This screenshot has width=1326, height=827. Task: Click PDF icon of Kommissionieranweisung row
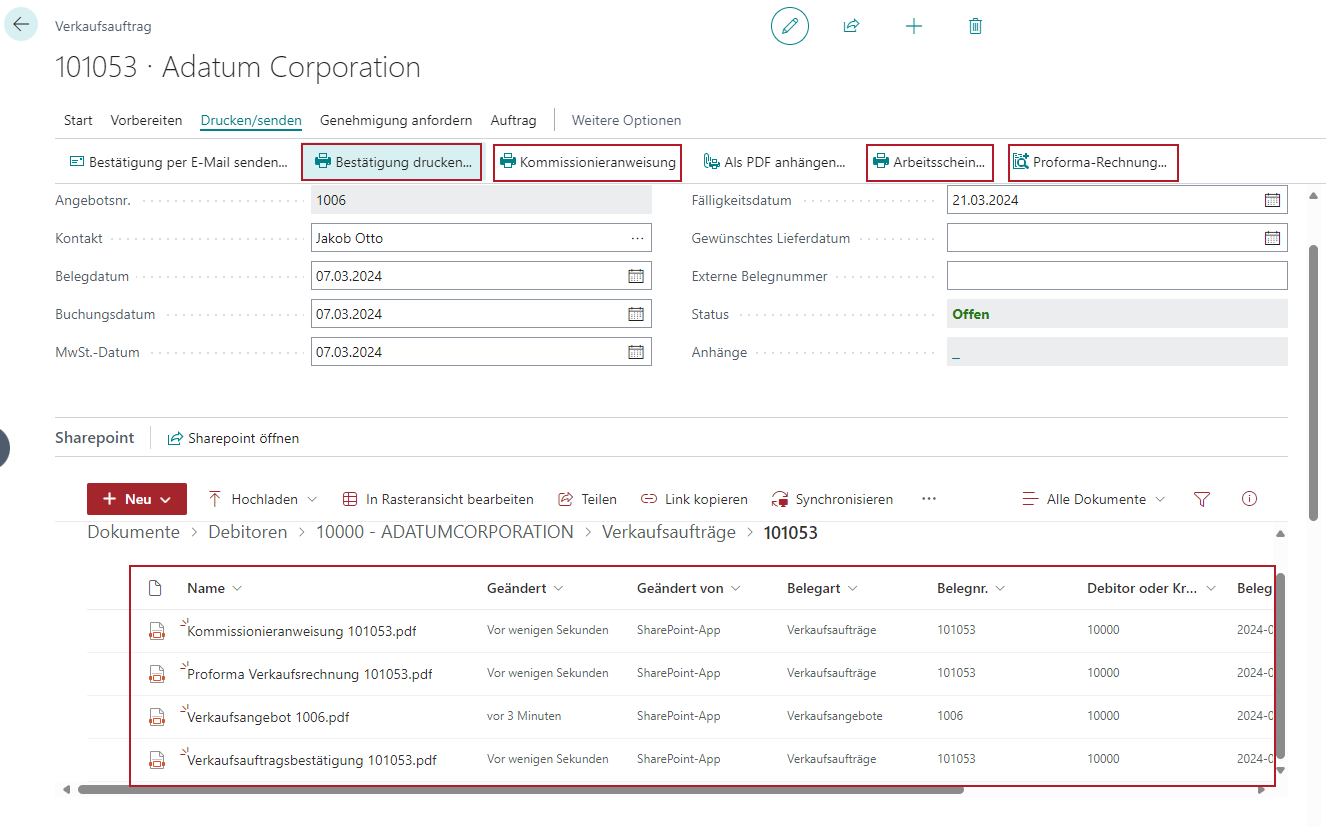click(156, 631)
